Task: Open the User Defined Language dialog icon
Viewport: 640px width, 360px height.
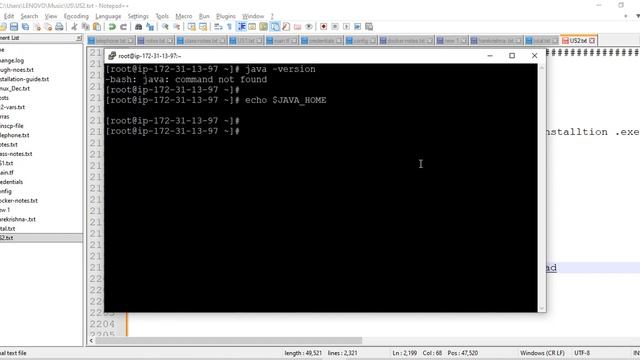Action: (x=252, y=27)
